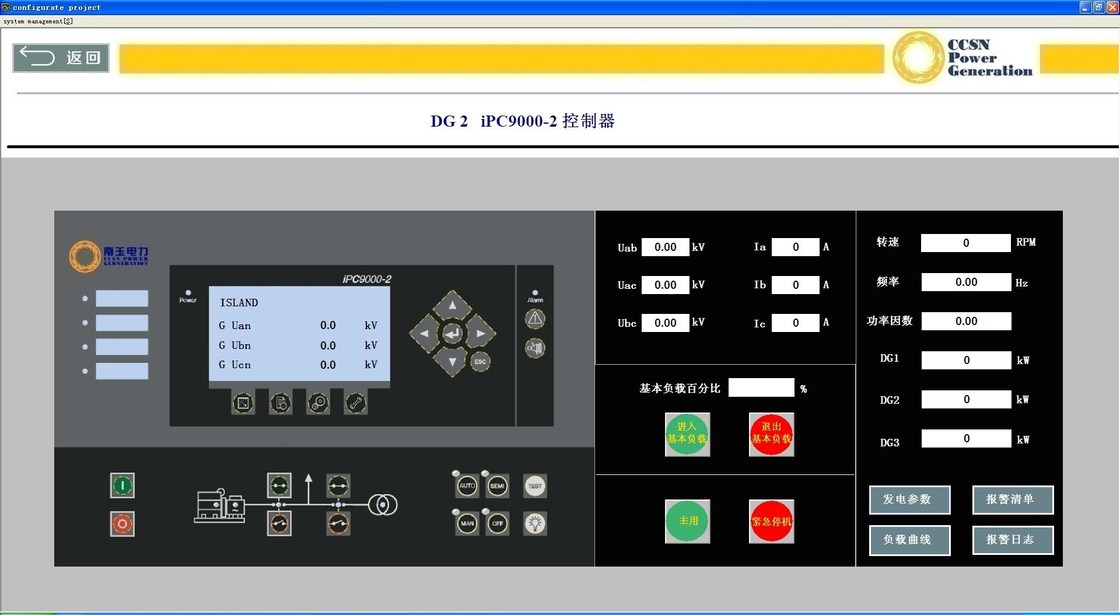Viewport: 1120px width, 615px height.
Task: Set controller mode to OFF
Action: 498,523
